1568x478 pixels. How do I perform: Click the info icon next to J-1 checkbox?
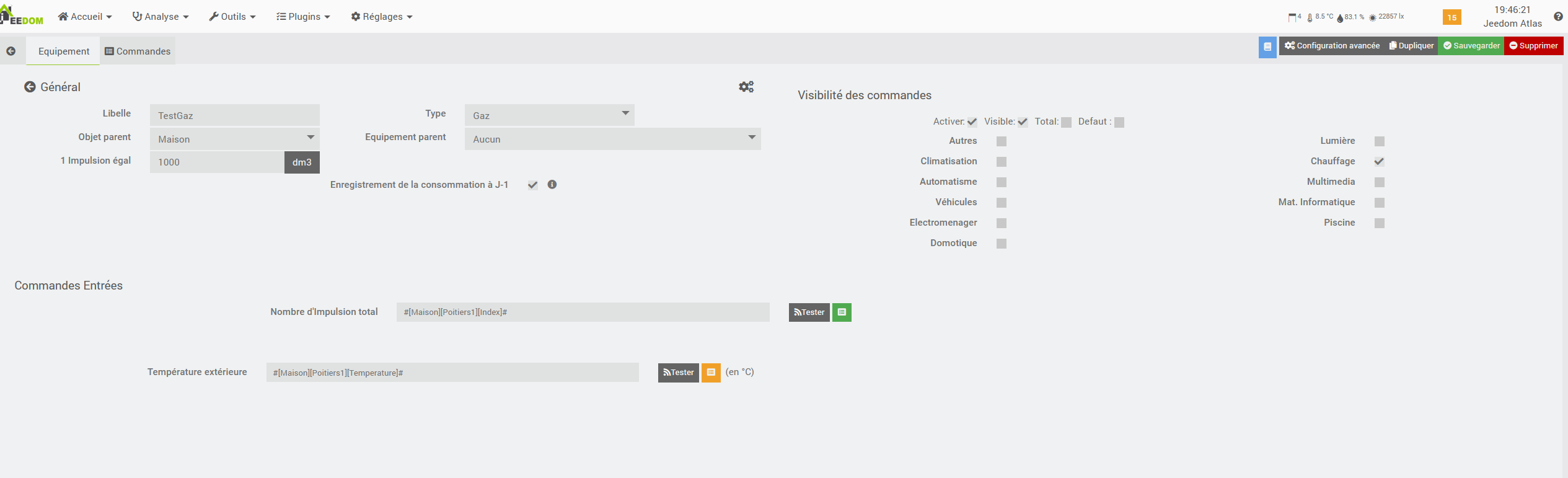pos(552,185)
